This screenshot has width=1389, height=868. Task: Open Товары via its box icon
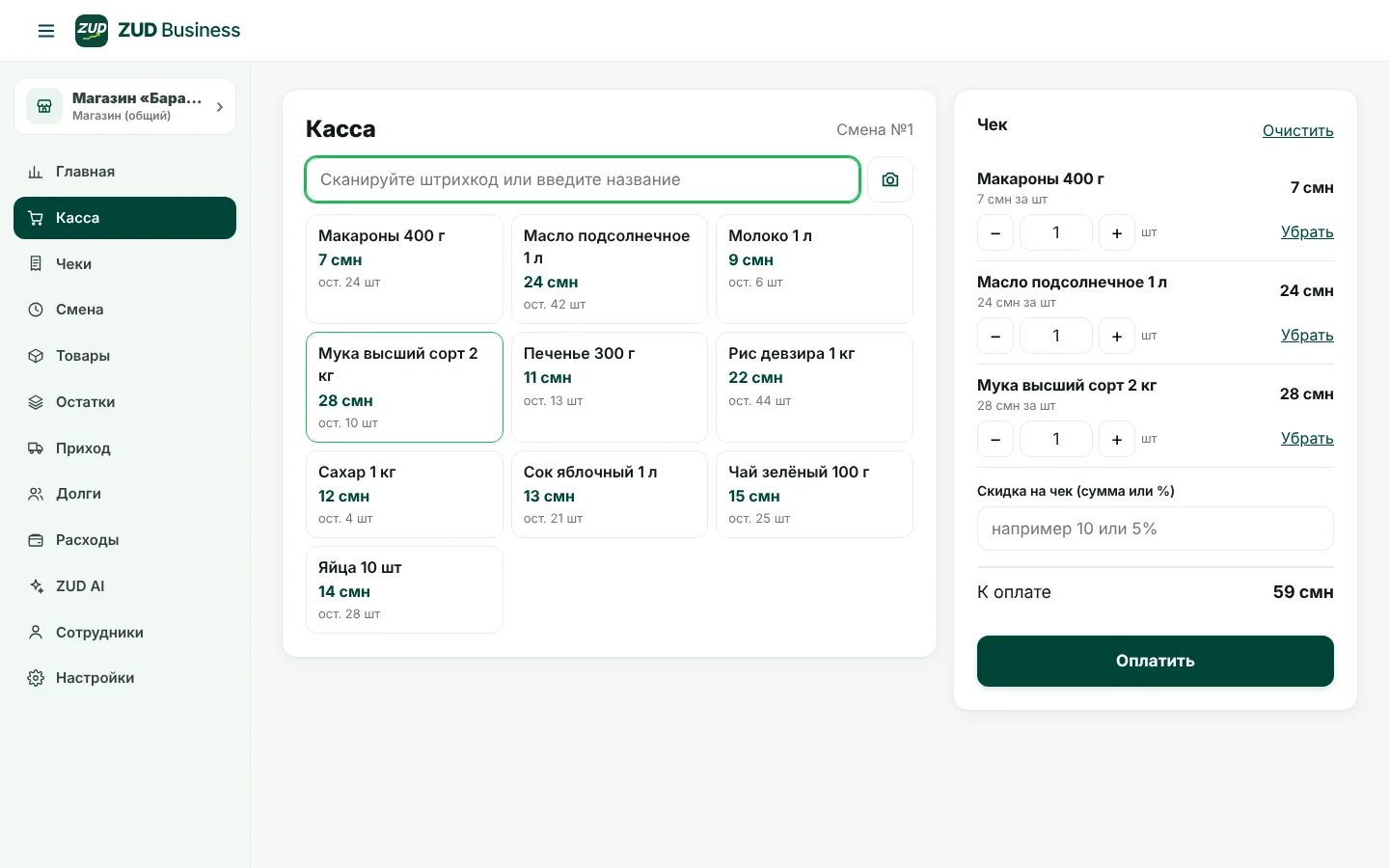point(36,356)
